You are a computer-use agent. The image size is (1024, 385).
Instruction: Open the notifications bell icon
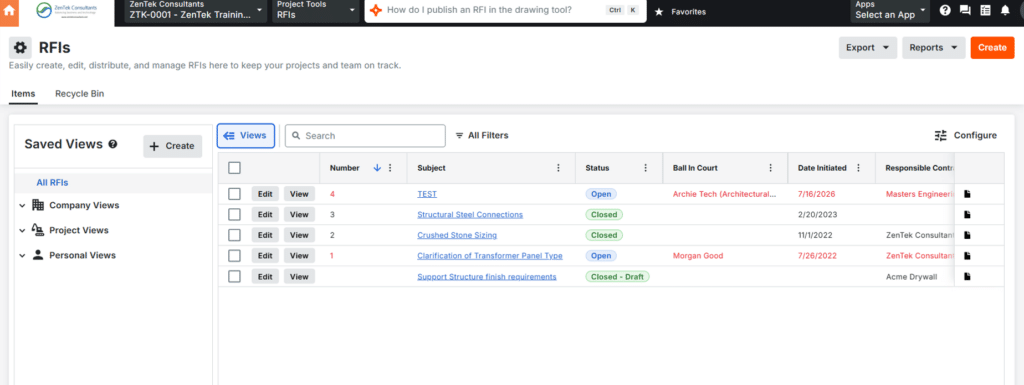pyautogui.click(x=1005, y=10)
